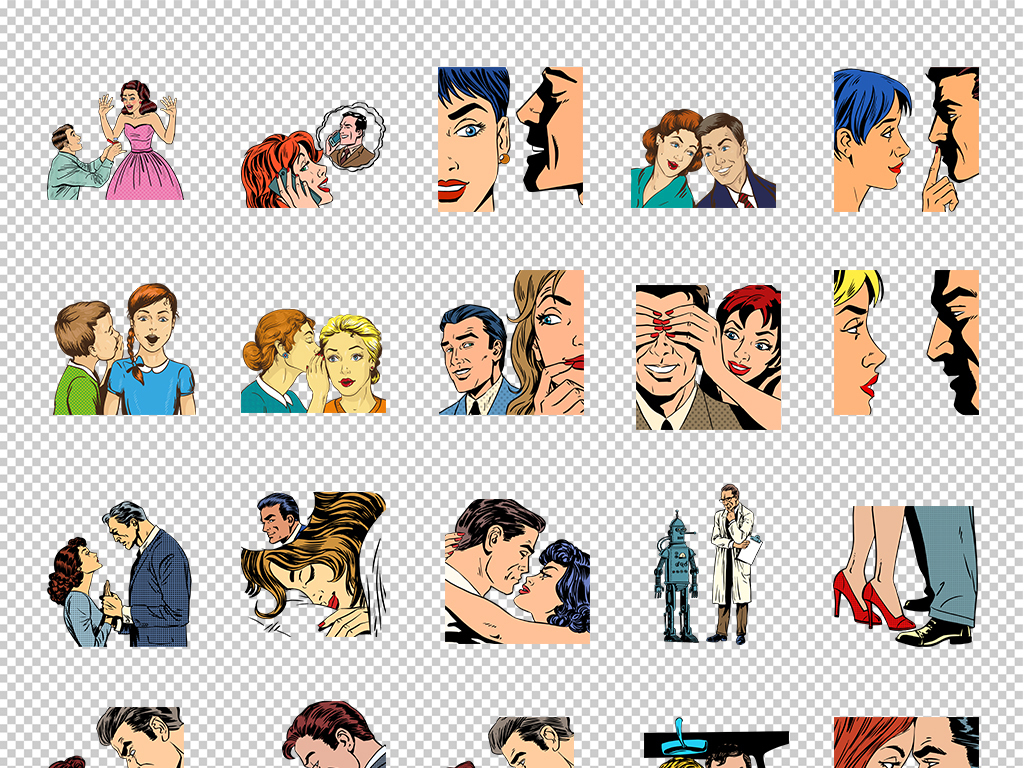Select the sleeping brown-haired woman with man behind
Viewport: 1024px width, 768px height.
[313, 565]
